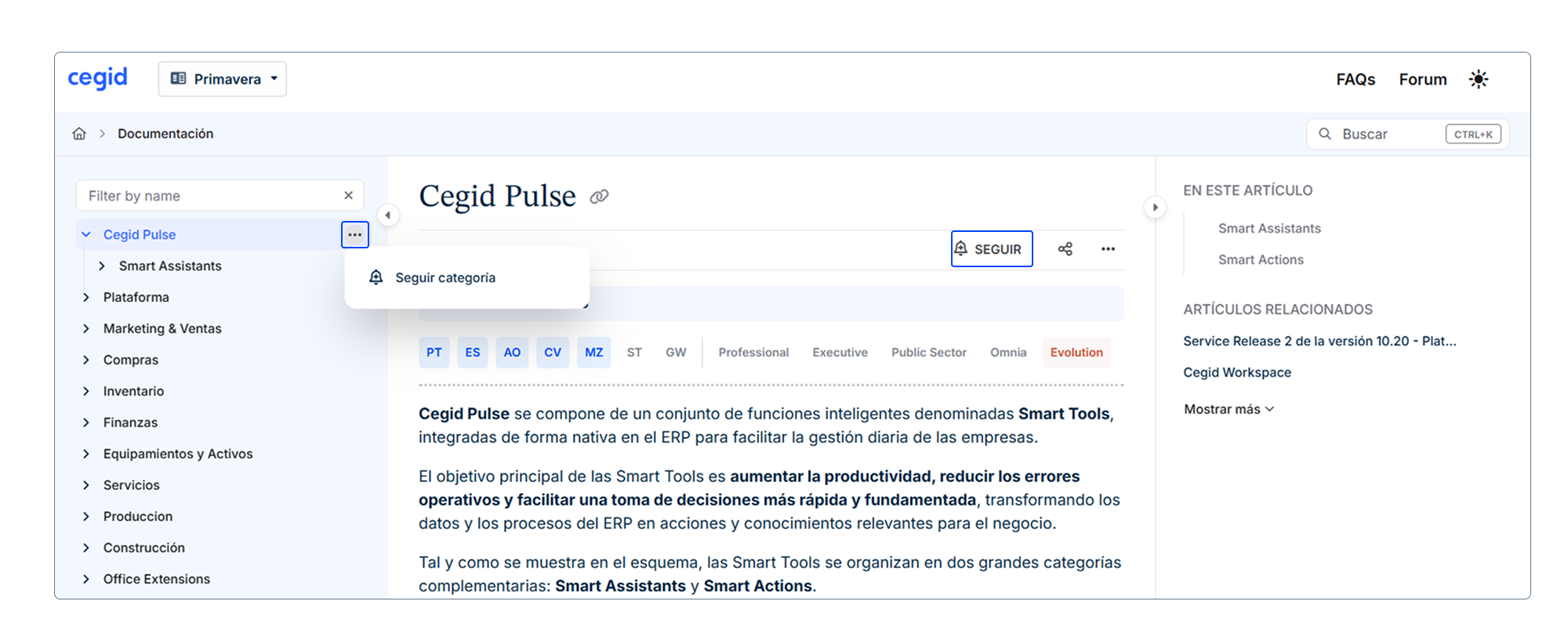Image resolution: width=1568 pixels, height=641 pixels.
Task: Expand Marketing & Ventas category
Action: click(86, 328)
